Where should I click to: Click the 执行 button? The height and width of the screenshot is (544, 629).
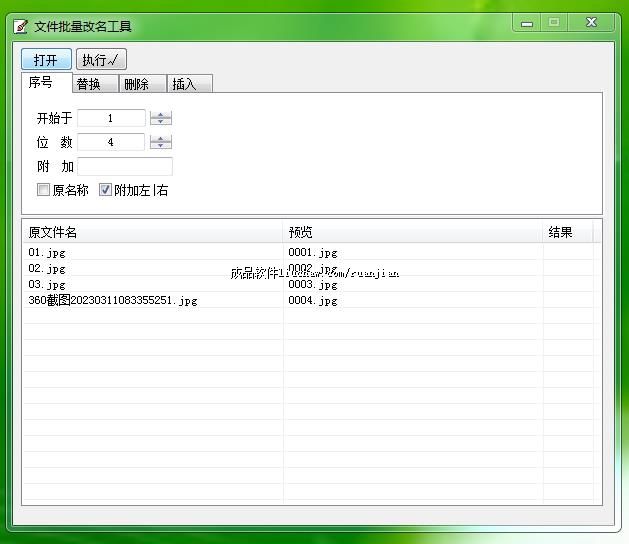coord(101,60)
